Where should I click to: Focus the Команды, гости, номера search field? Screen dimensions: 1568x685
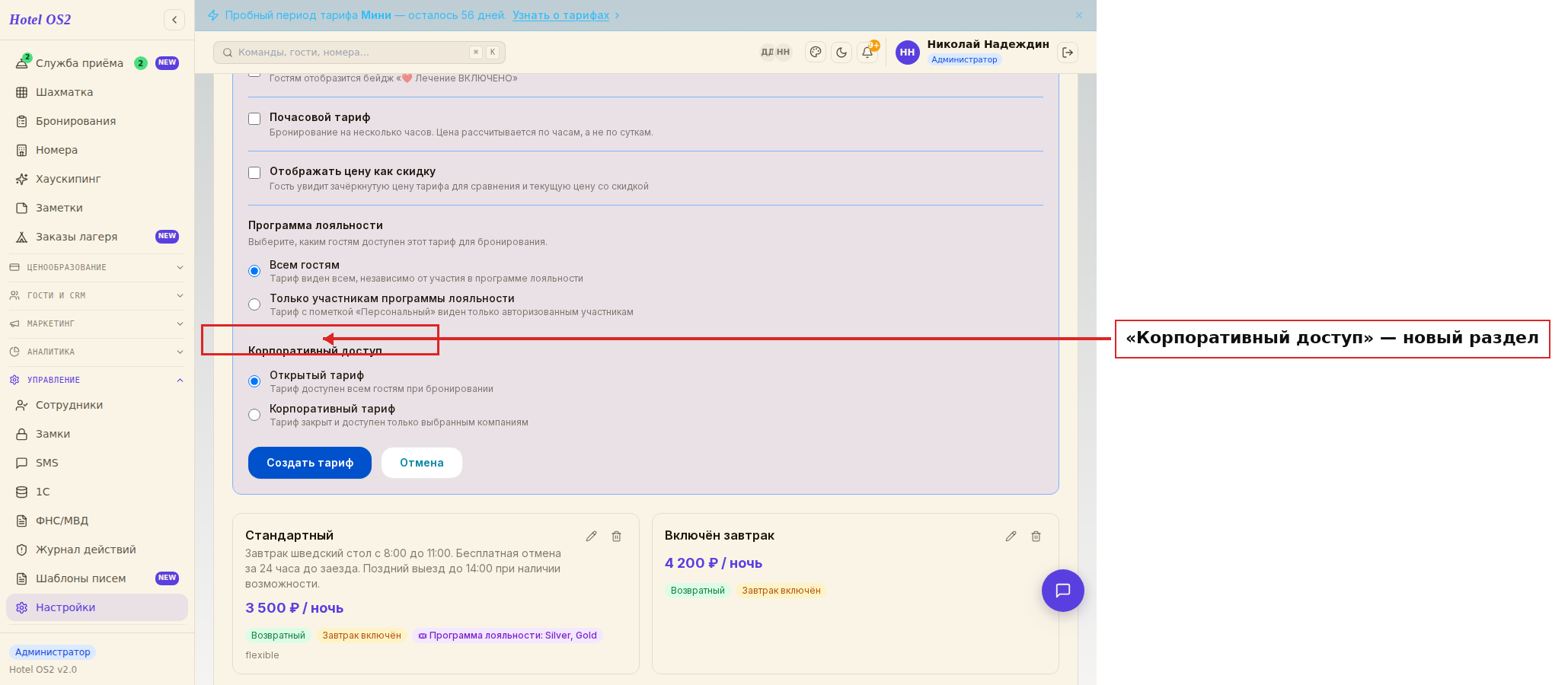tap(359, 53)
